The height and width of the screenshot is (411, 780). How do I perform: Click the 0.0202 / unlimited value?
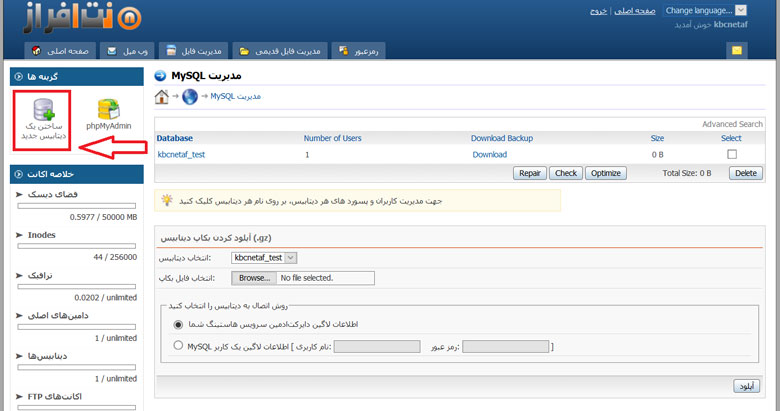coord(105,298)
